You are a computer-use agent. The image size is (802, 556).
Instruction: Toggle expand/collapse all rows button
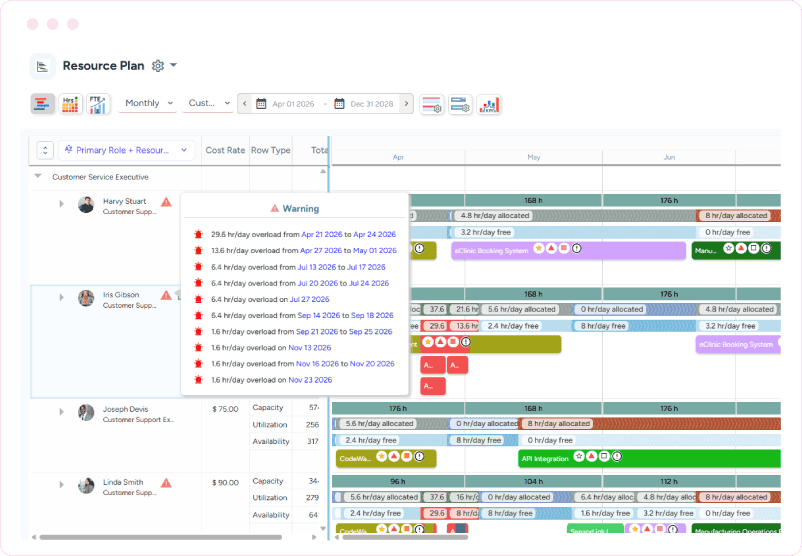45,150
